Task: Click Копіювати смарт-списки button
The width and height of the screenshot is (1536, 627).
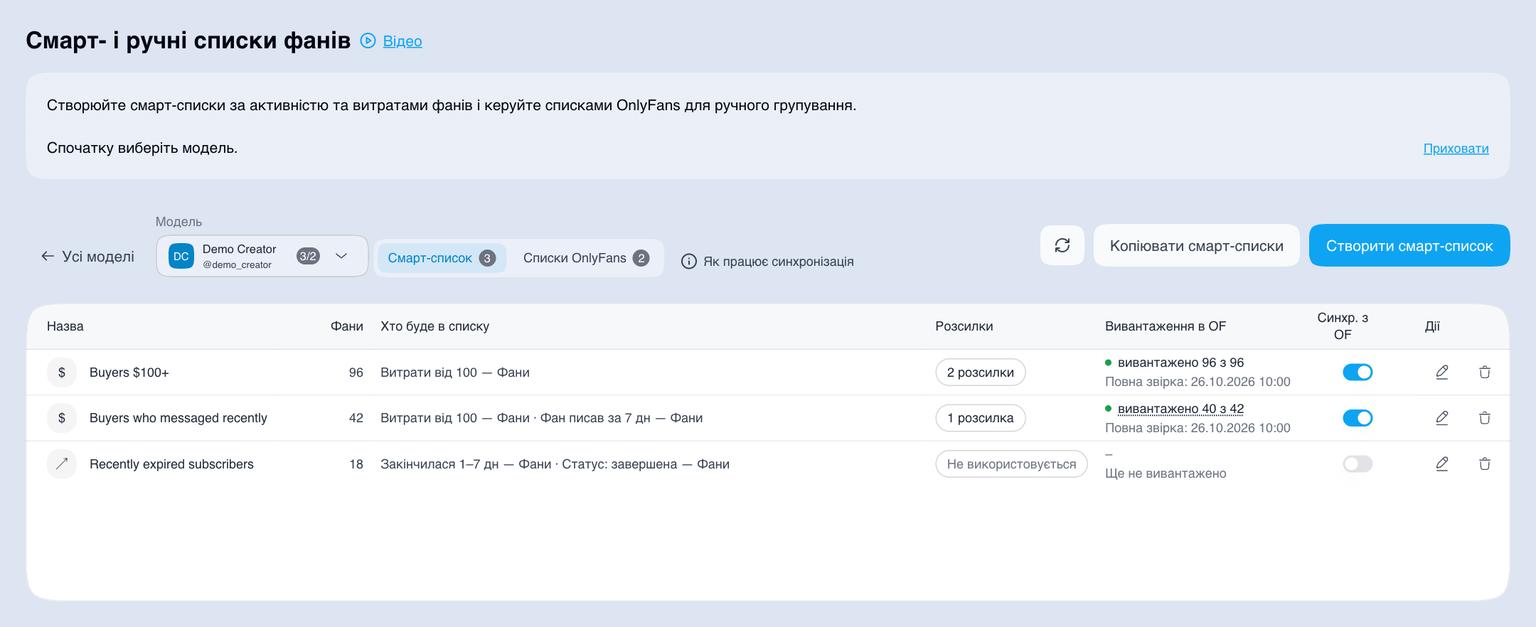Action: pos(1196,245)
